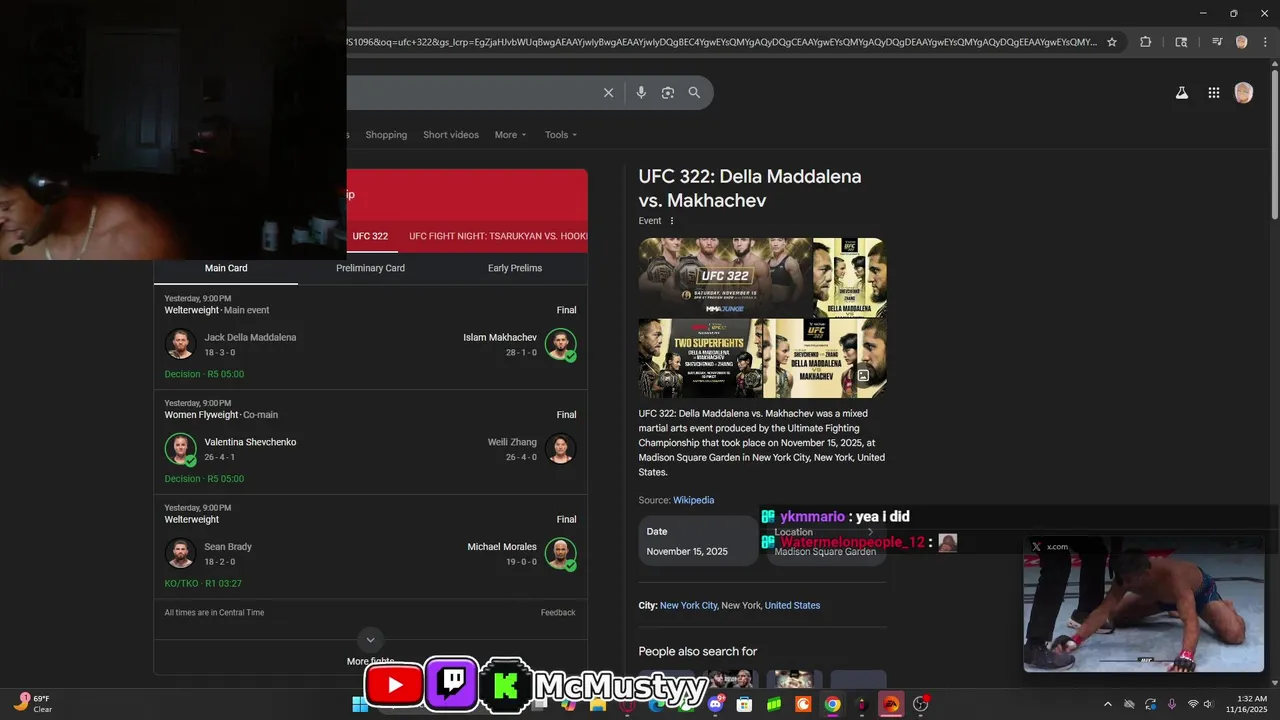Open Crunchyroll from the taskbar
Image resolution: width=1280 pixels, height=720 pixels.
[x=803, y=704]
